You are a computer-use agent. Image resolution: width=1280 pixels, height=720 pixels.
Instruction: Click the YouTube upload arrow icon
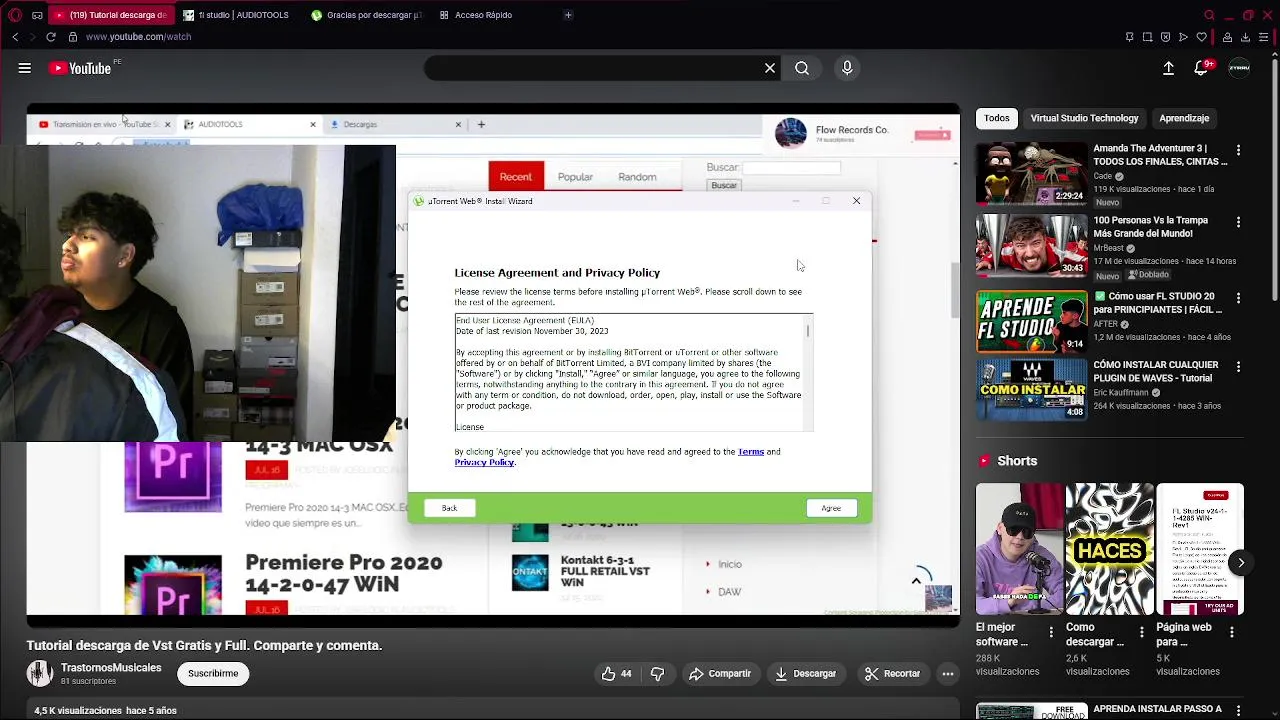coord(1168,68)
